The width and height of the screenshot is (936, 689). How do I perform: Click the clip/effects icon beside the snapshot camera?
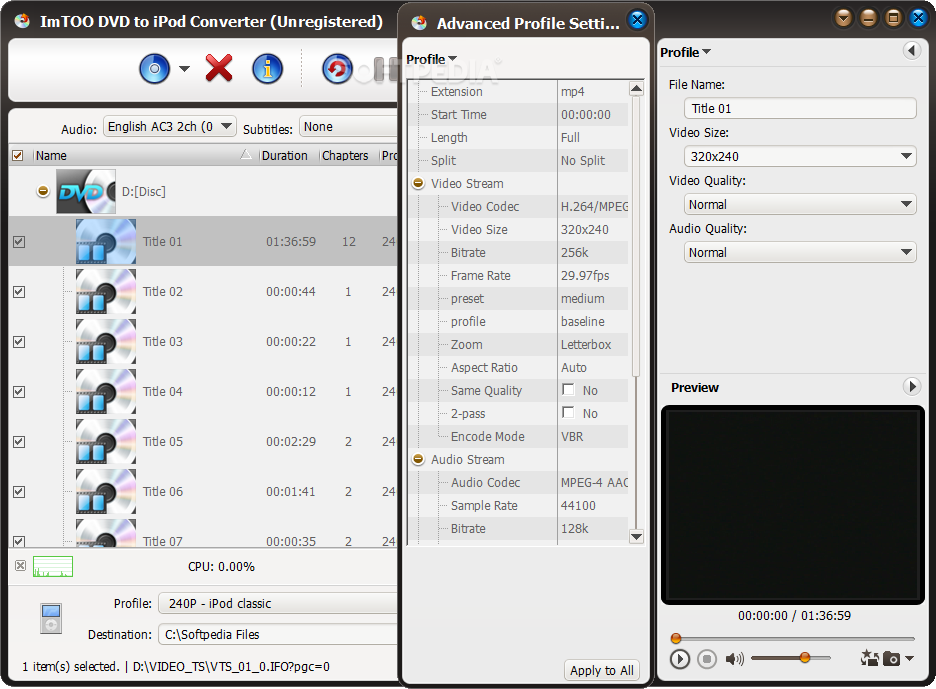point(869,658)
